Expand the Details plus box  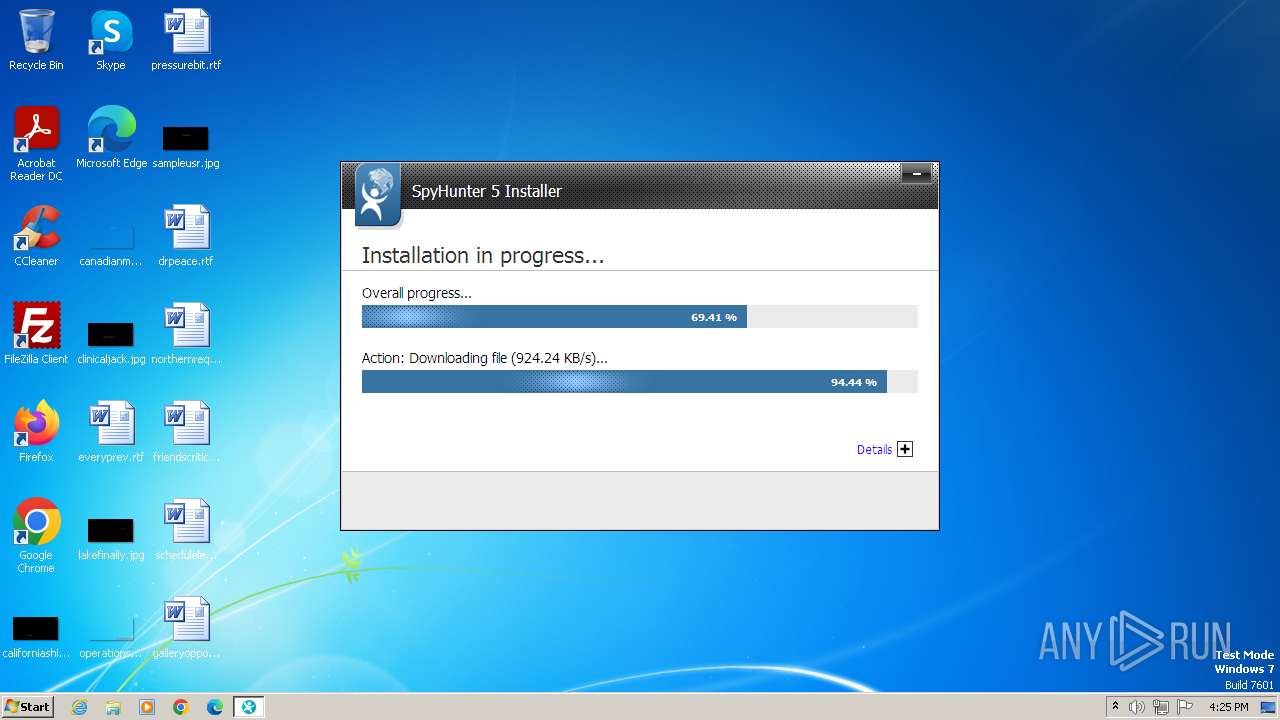click(x=905, y=449)
